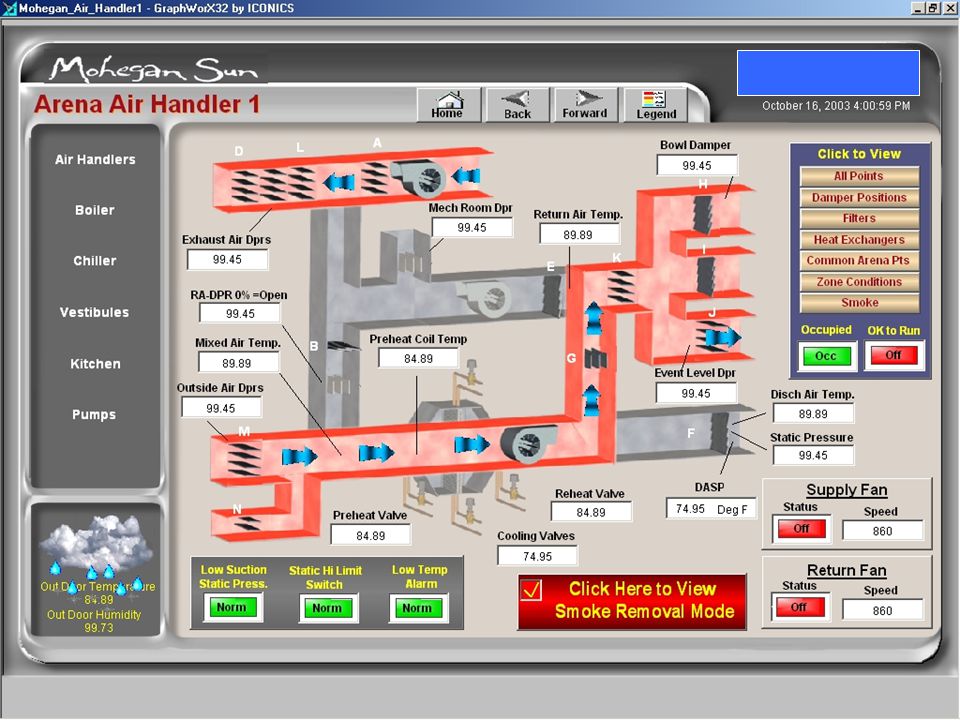
Task: Click the damper in duct F
Action: pyautogui.click(x=720, y=431)
